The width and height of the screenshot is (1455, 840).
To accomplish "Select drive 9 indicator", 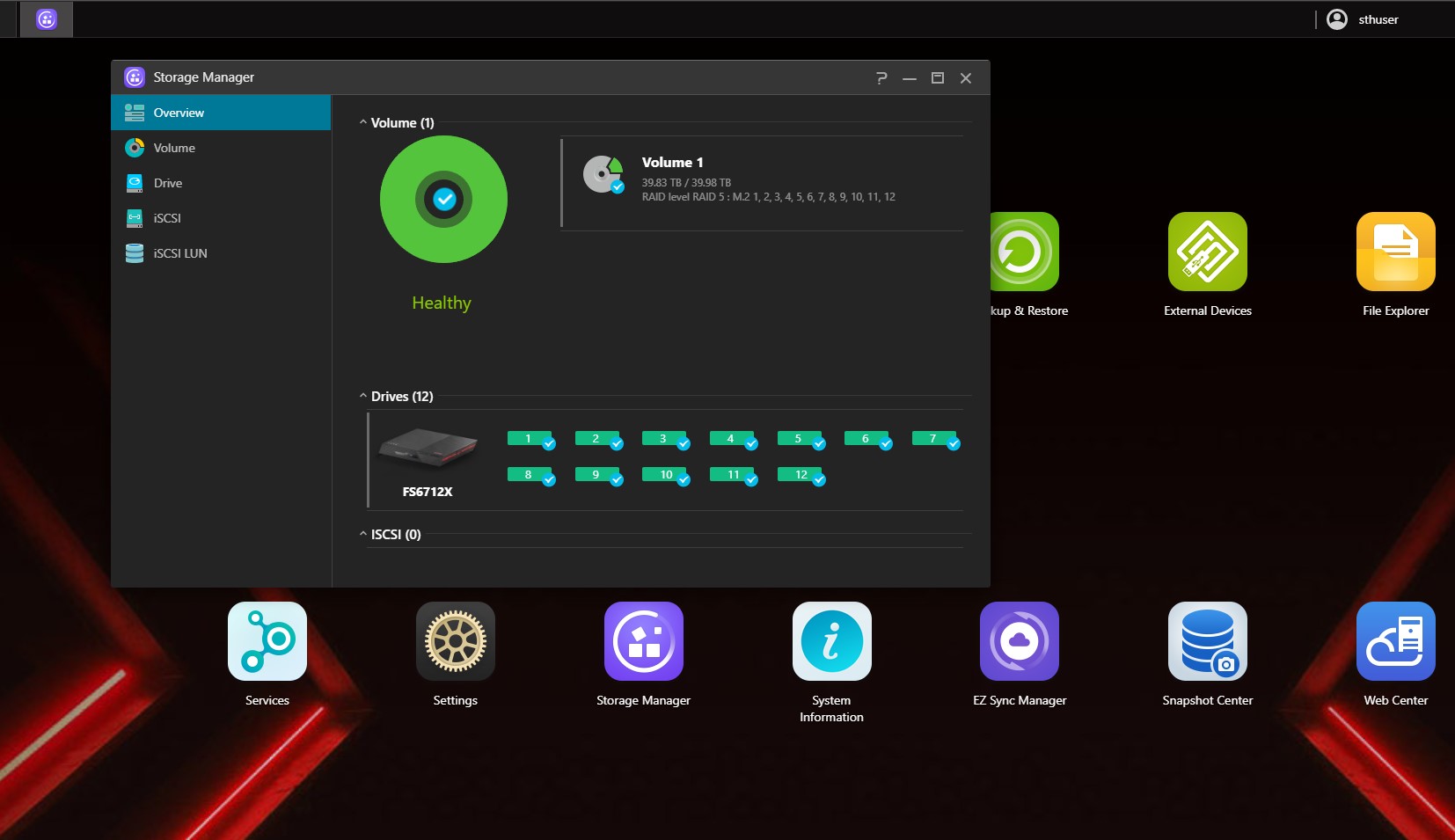I will pos(598,475).
